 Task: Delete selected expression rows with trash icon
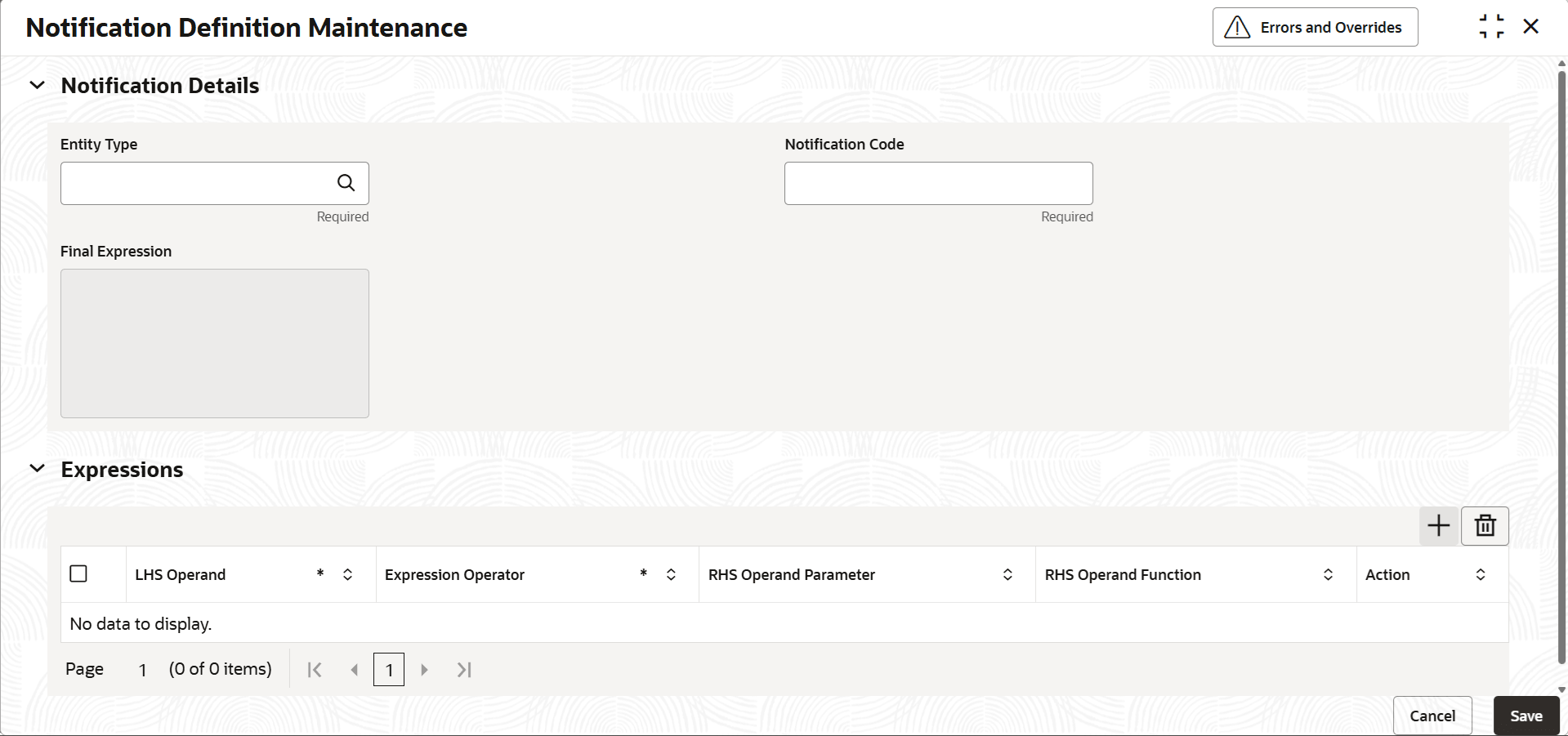point(1485,525)
